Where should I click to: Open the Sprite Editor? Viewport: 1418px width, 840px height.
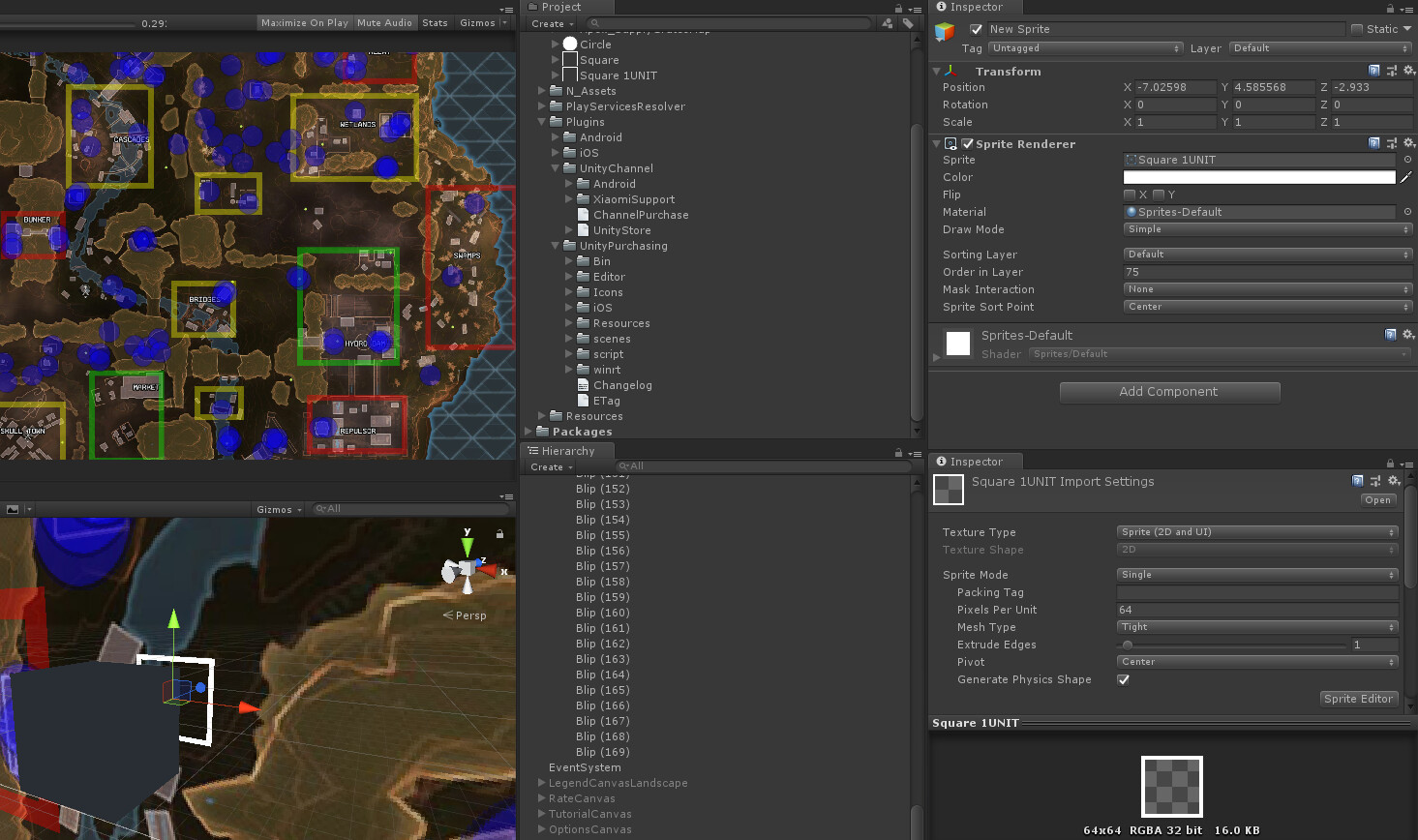[1358, 698]
